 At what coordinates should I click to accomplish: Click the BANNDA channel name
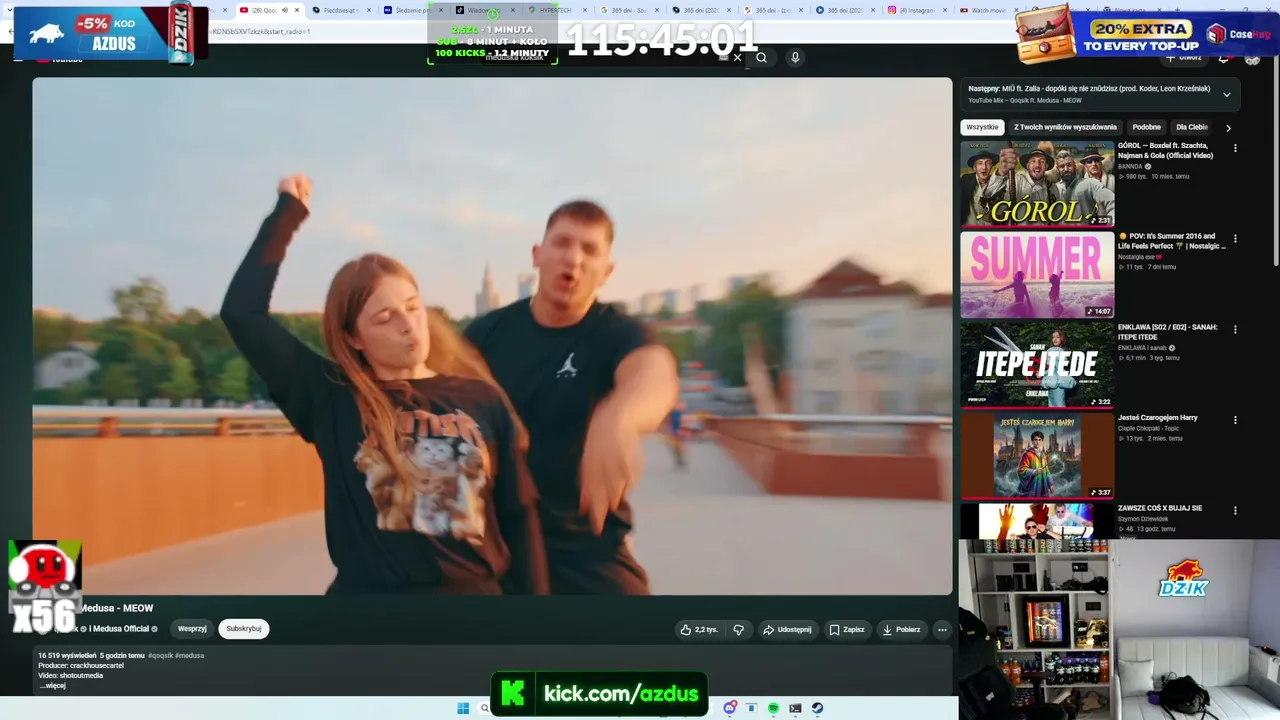point(1131,166)
